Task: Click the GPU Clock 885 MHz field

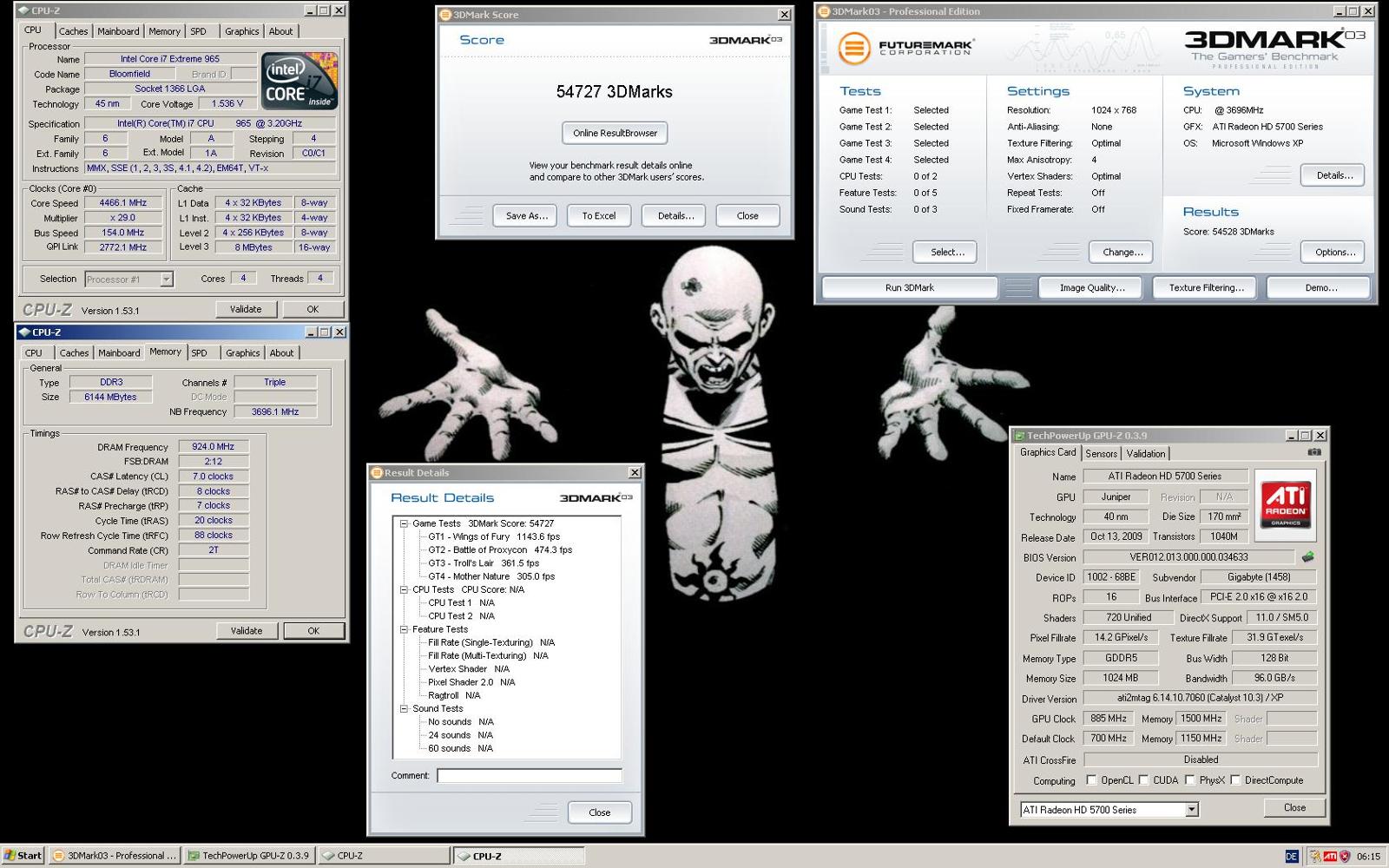Action: [x=1109, y=719]
